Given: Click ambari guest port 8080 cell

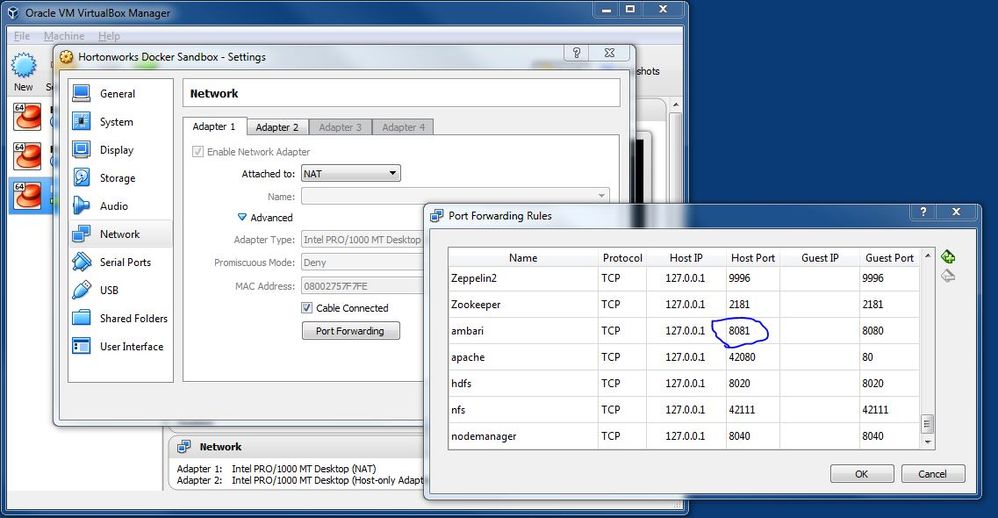Looking at the screenshot, I should tap(889, 331).
